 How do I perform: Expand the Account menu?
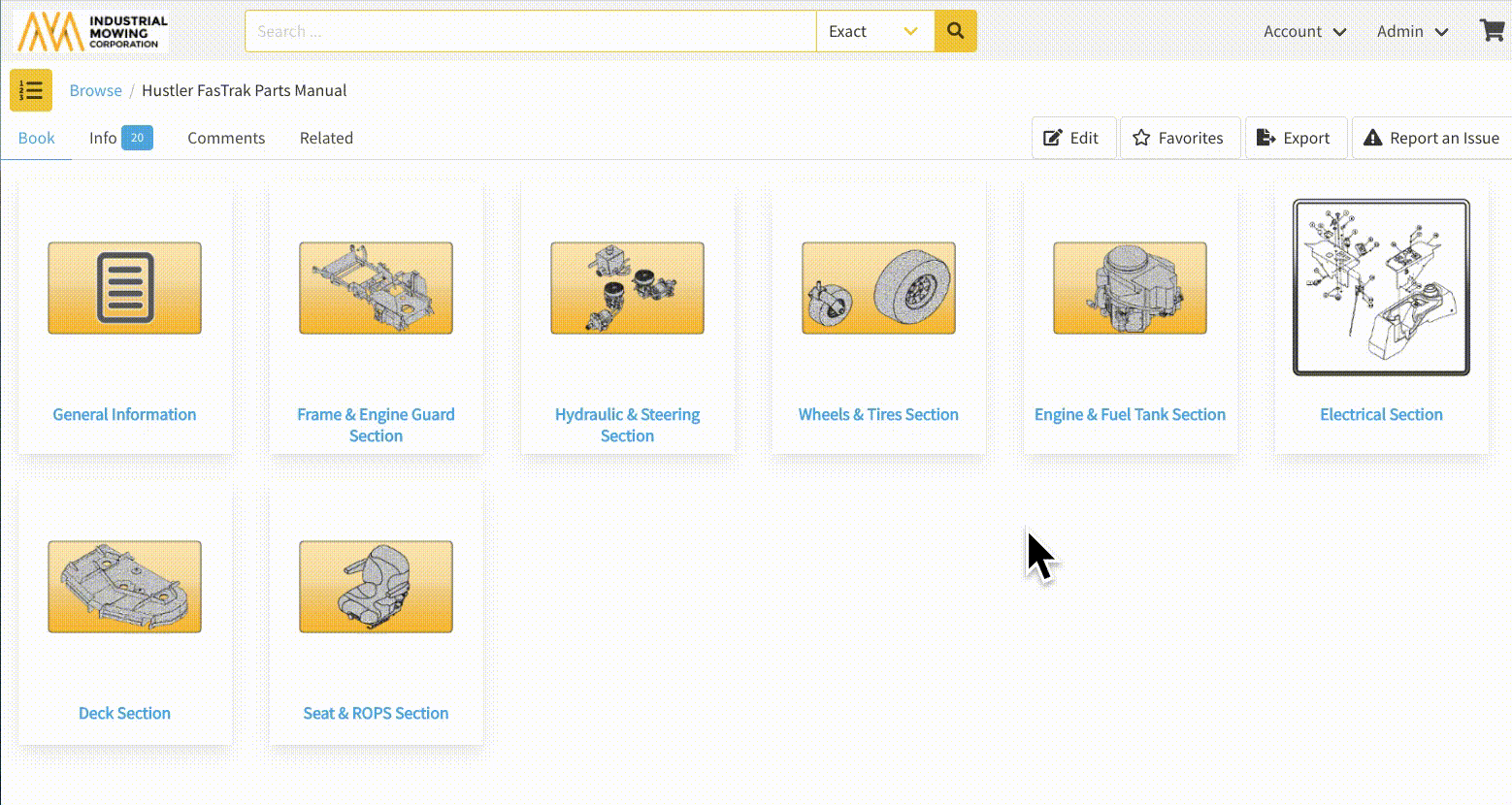[1304, 31]
